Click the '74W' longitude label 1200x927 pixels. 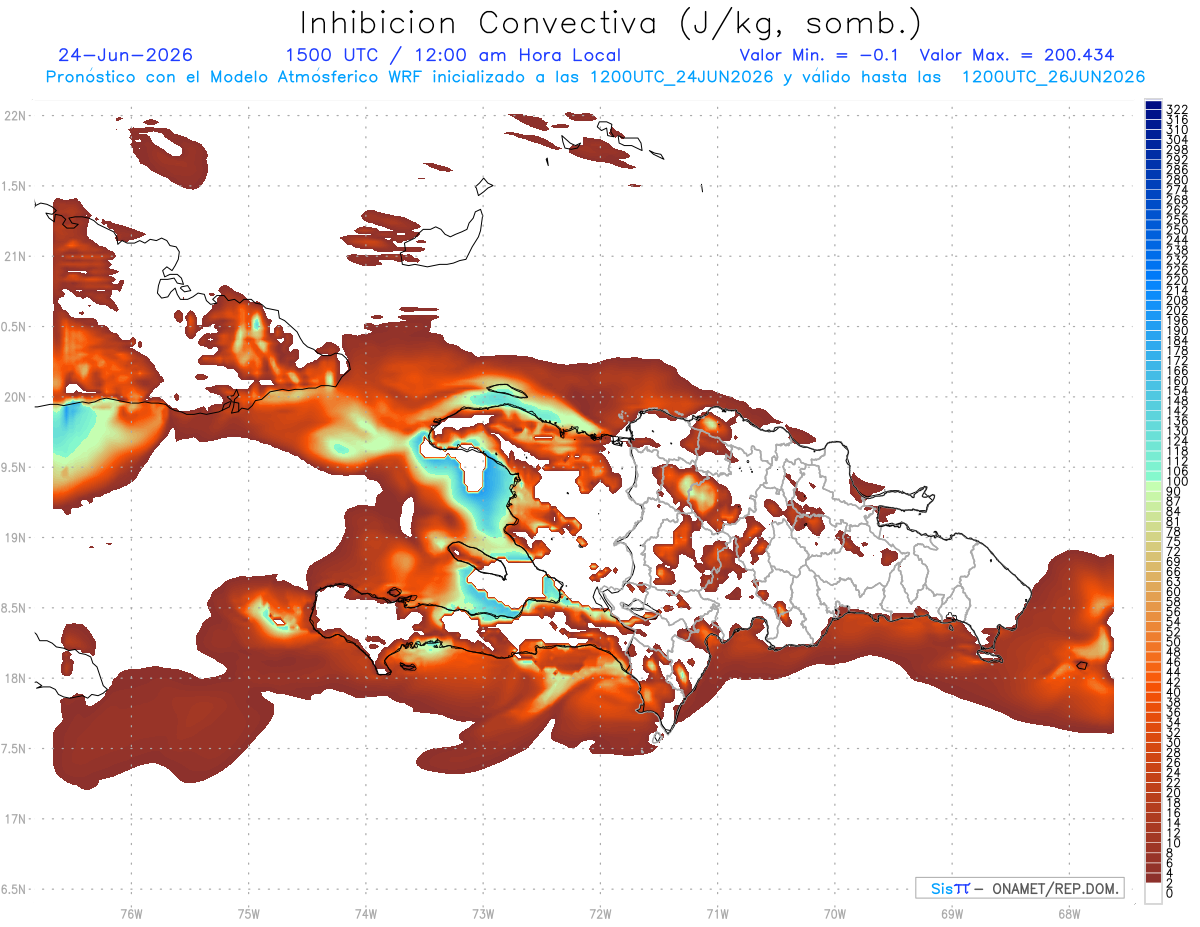365,913
